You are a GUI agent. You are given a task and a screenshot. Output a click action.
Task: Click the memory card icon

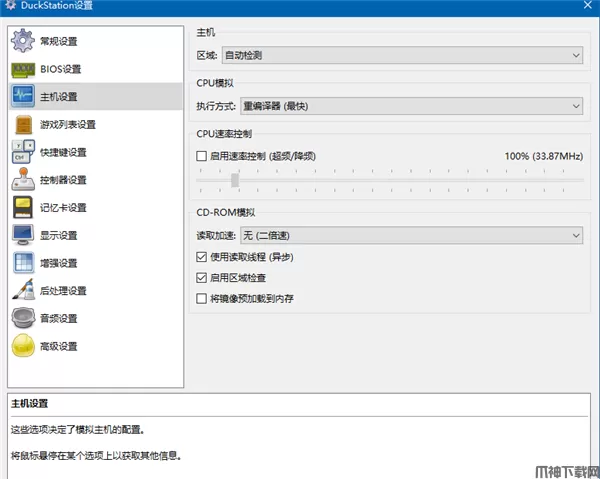tap(23, 207)
